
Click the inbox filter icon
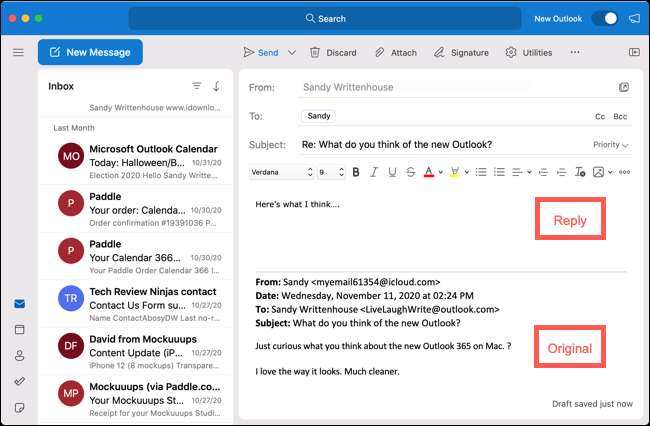[196, 86]
